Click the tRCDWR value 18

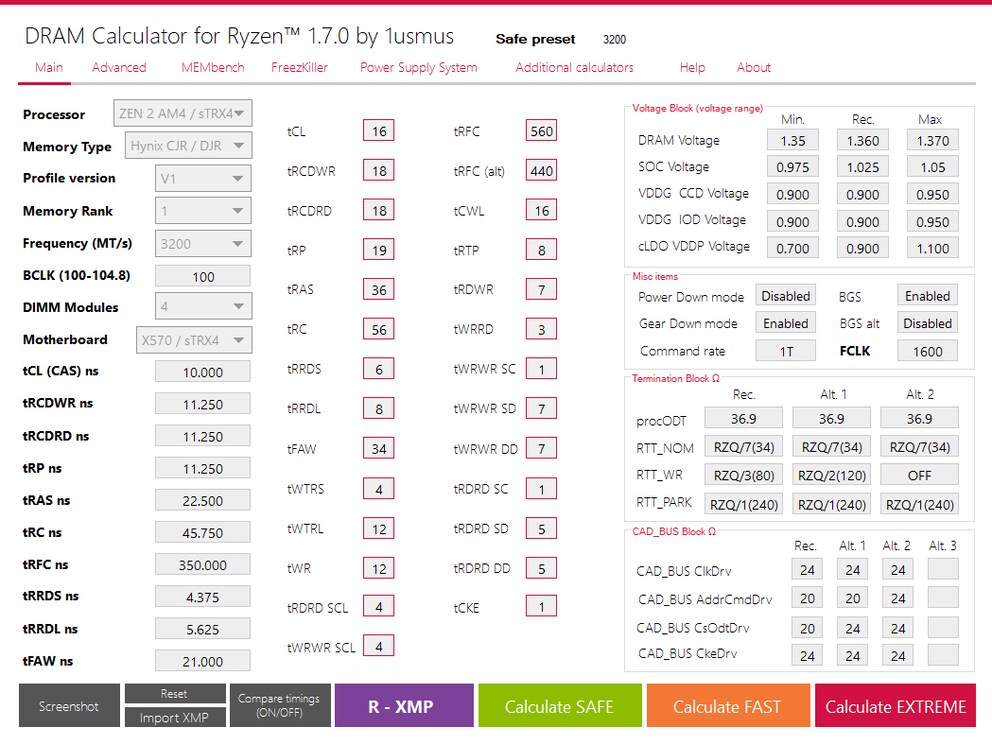379,171
